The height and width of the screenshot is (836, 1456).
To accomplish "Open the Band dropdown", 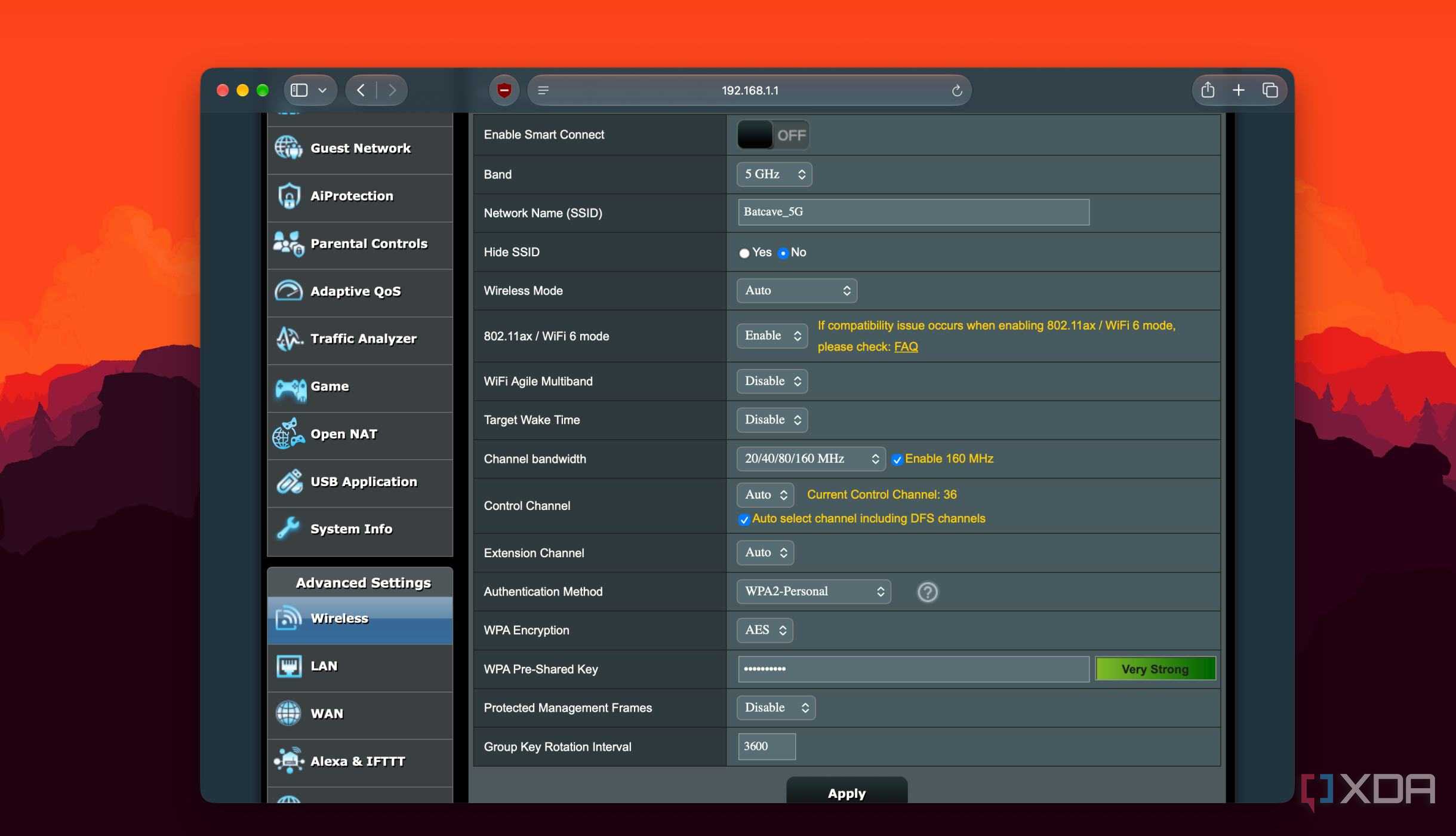I will [x=774, y=174].
